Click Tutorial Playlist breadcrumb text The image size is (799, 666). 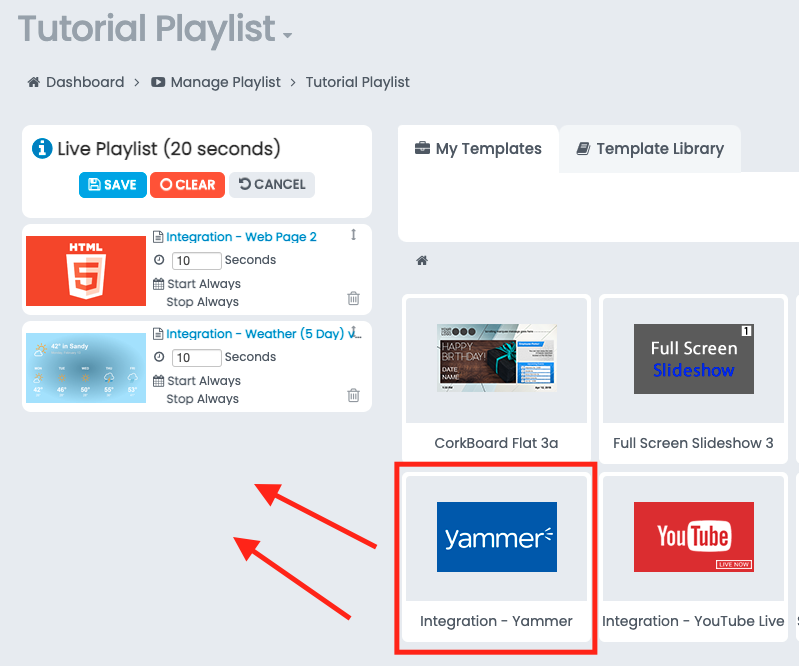pyautogui.click(x=357, y=82)
